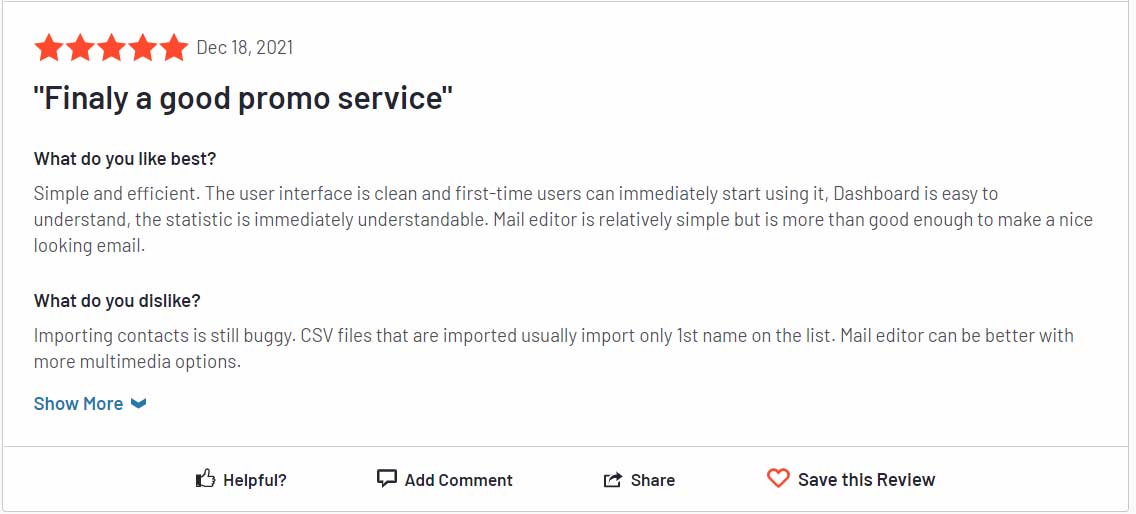Click the speech bubble comment icon

click(x=387, y=478)
